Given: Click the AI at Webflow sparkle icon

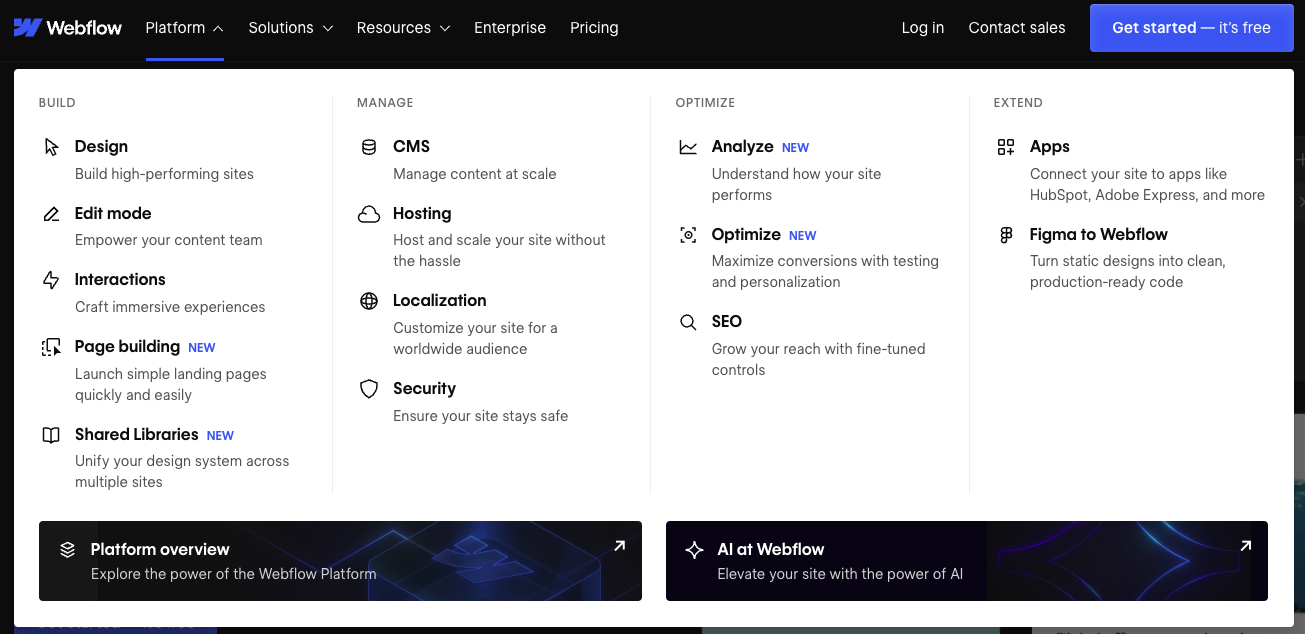Looking at the screenshot, I should pyautogui.click(x=694, y=550).
